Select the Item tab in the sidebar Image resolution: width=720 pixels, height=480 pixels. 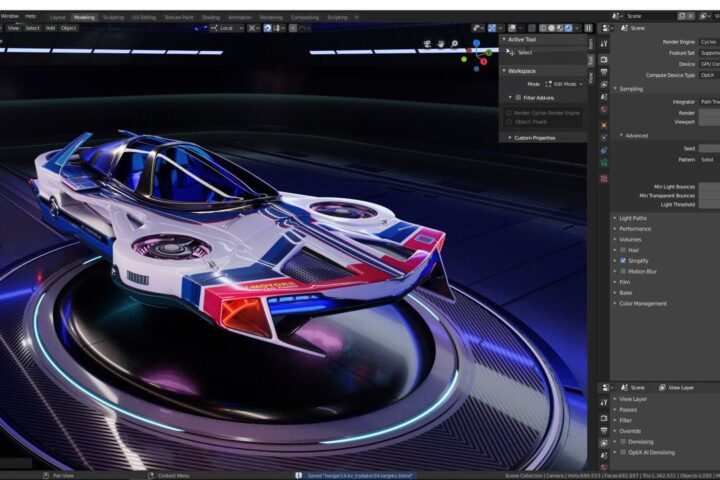[591, 44]
